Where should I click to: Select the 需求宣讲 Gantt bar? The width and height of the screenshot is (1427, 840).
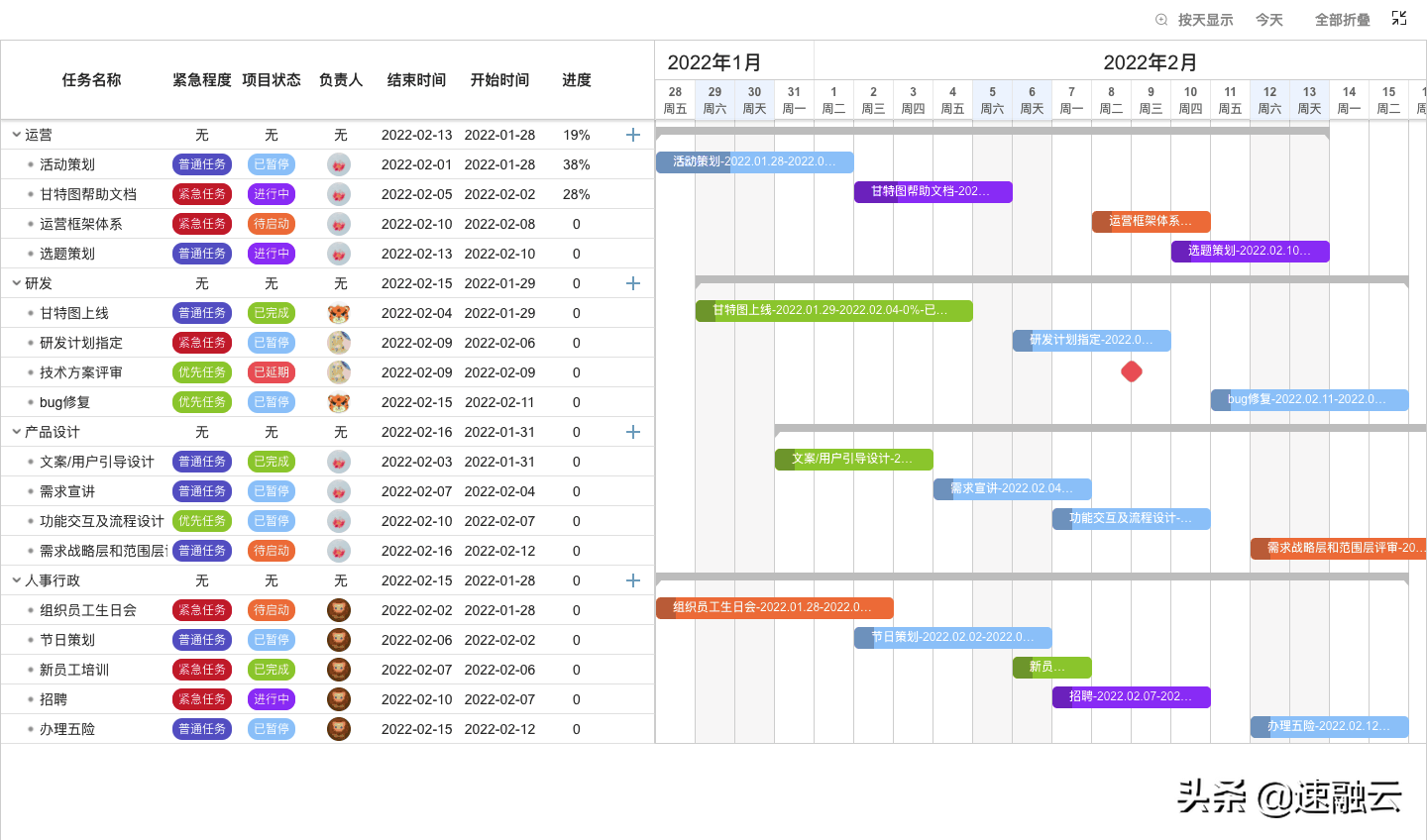tap(1013, 488)
